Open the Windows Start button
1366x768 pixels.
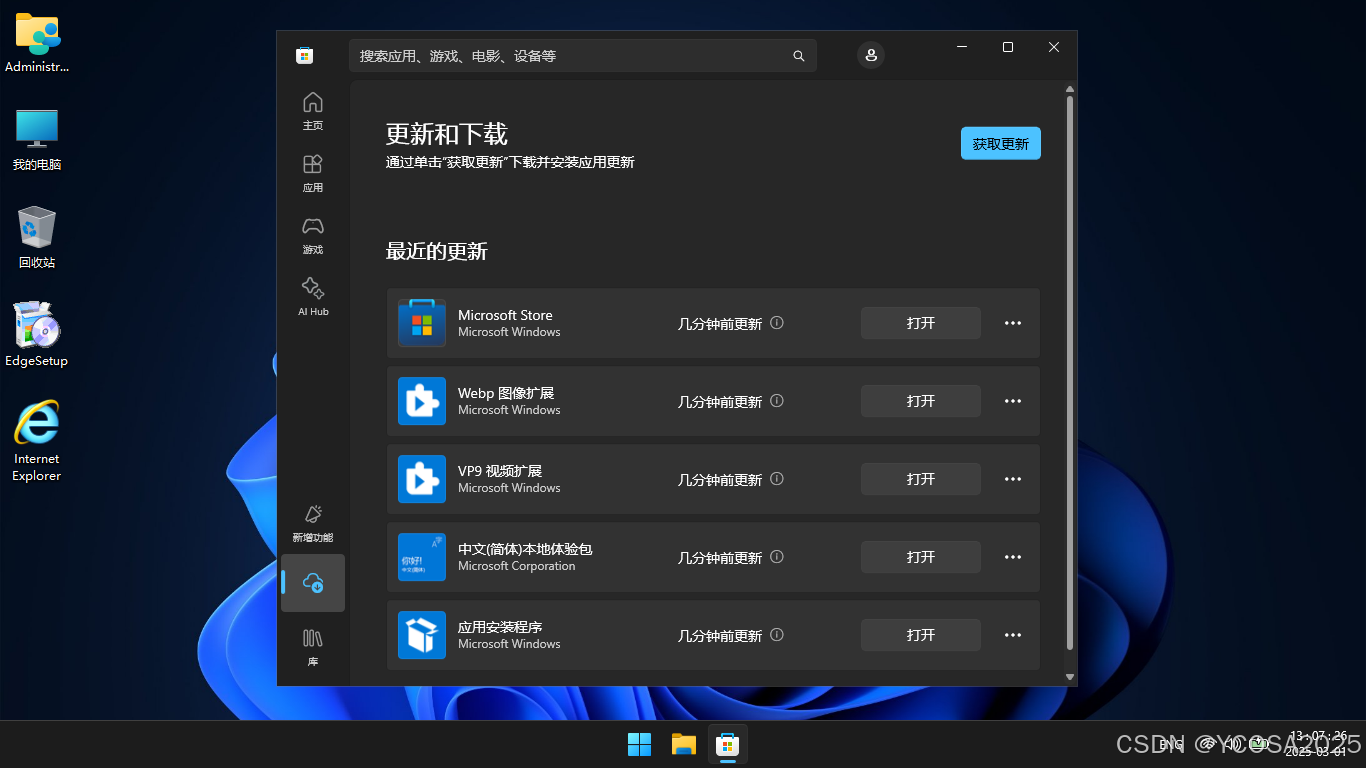pos(640,744)
